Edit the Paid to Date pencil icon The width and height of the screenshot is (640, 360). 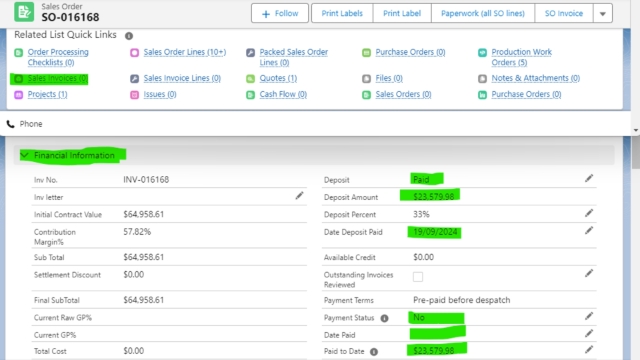click(x=589, y=350)
